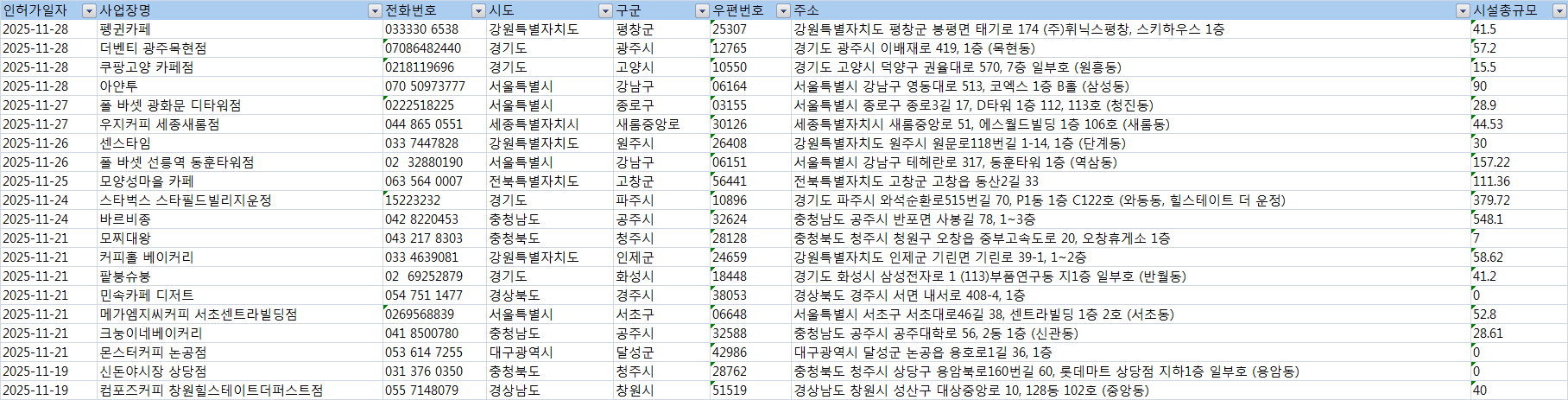Select phone number cell 0218119696
Screen dimensions: 1568x400
(434, 67)
